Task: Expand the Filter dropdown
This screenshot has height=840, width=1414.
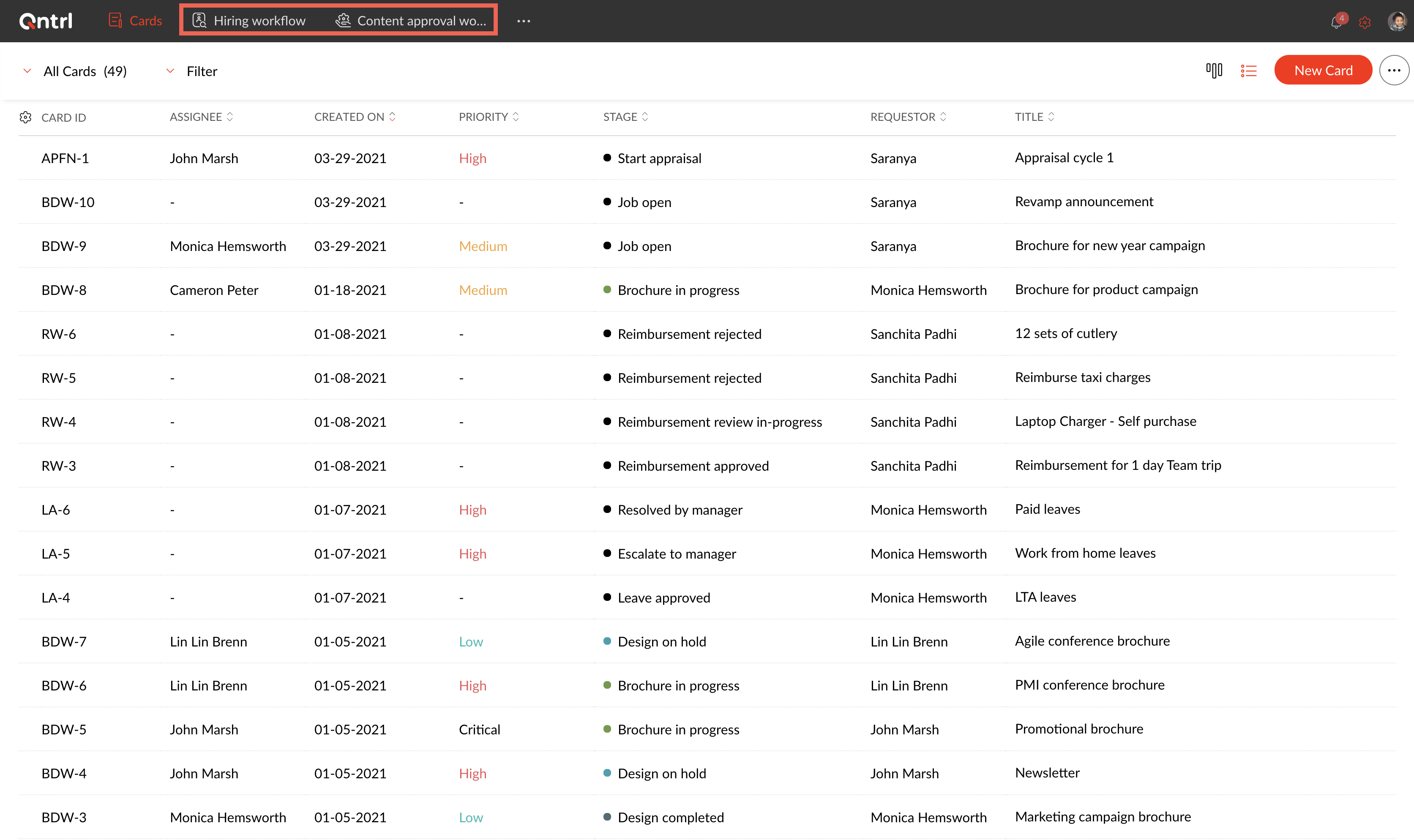Action: point(170,71)
